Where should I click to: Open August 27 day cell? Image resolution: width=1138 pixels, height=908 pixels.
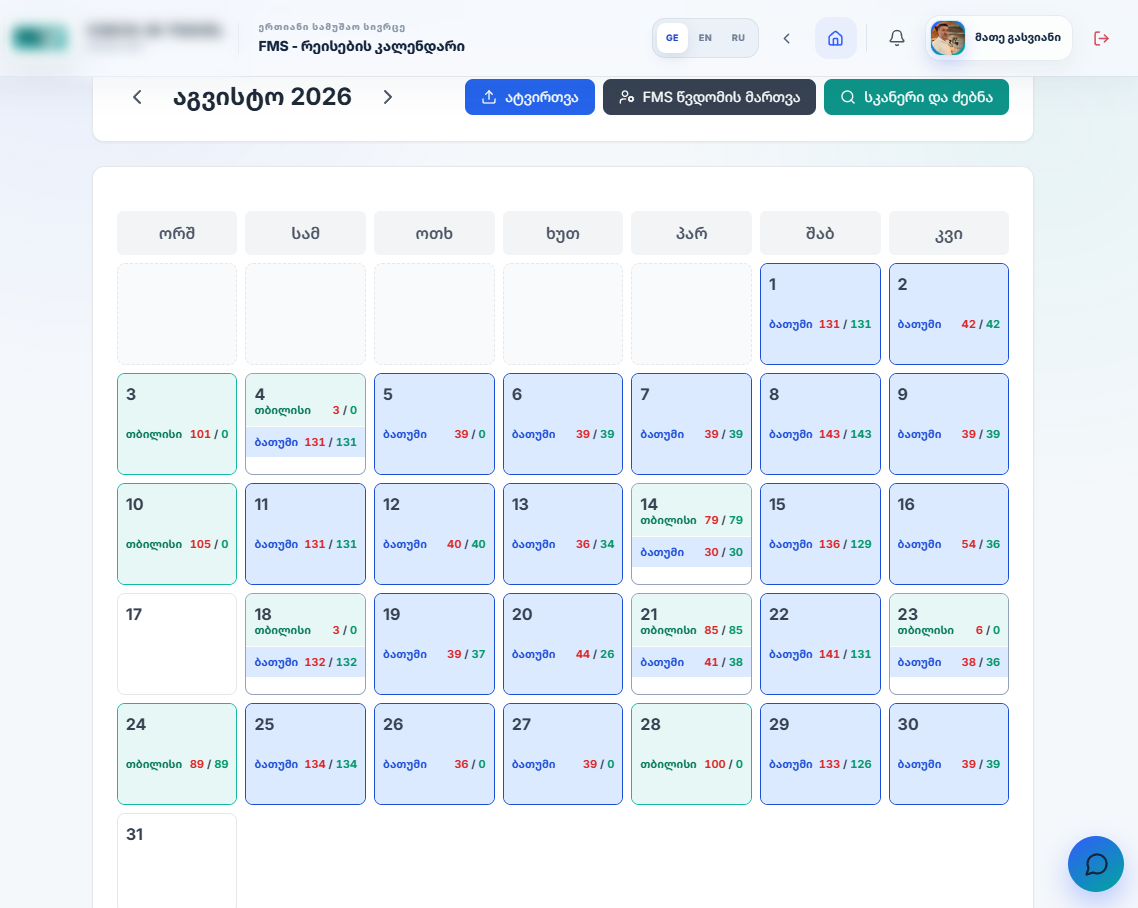[562, 754]
